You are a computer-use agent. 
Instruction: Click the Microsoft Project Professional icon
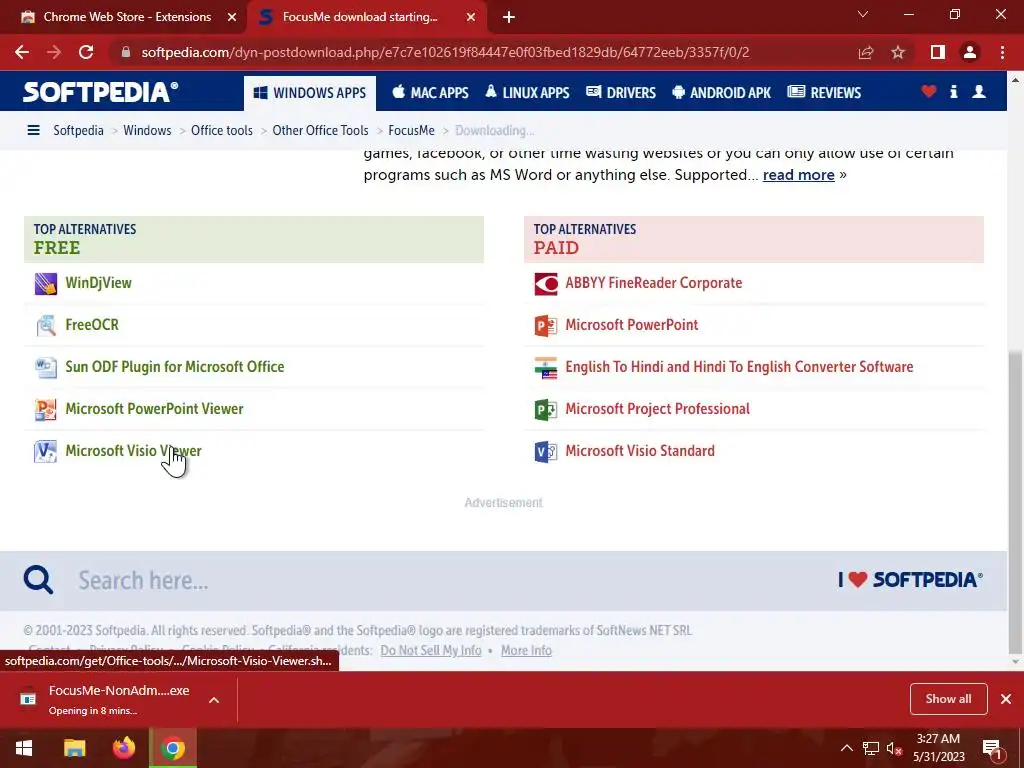(546, 409)
